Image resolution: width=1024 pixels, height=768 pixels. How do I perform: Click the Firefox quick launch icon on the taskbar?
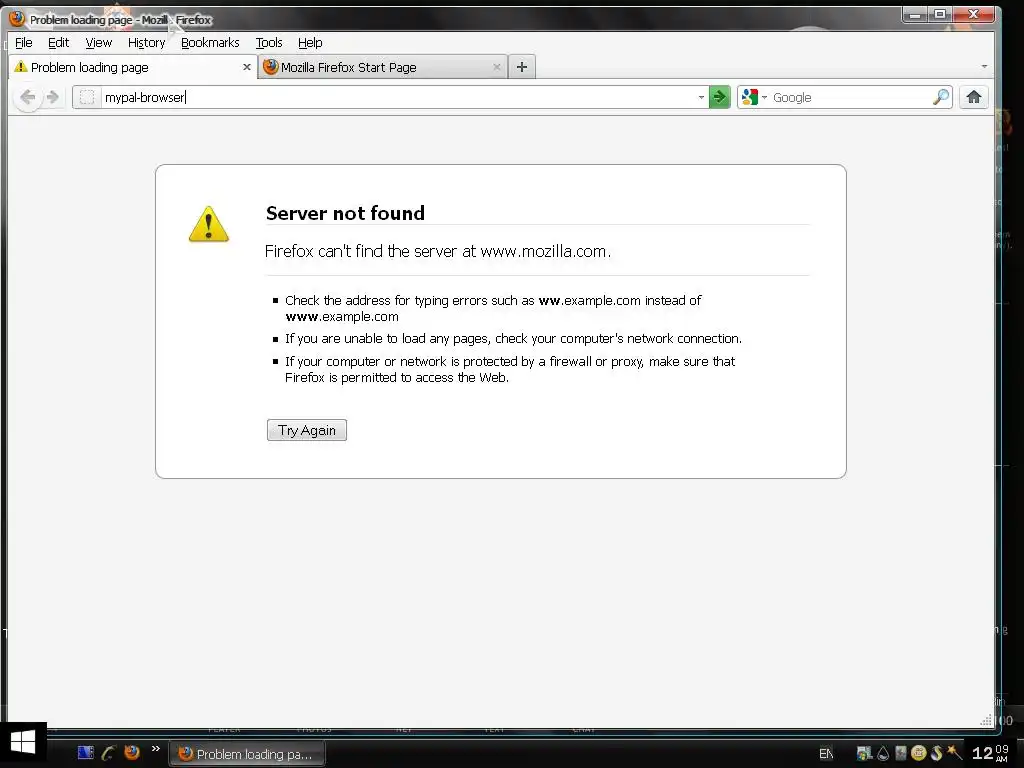(132, 752)
